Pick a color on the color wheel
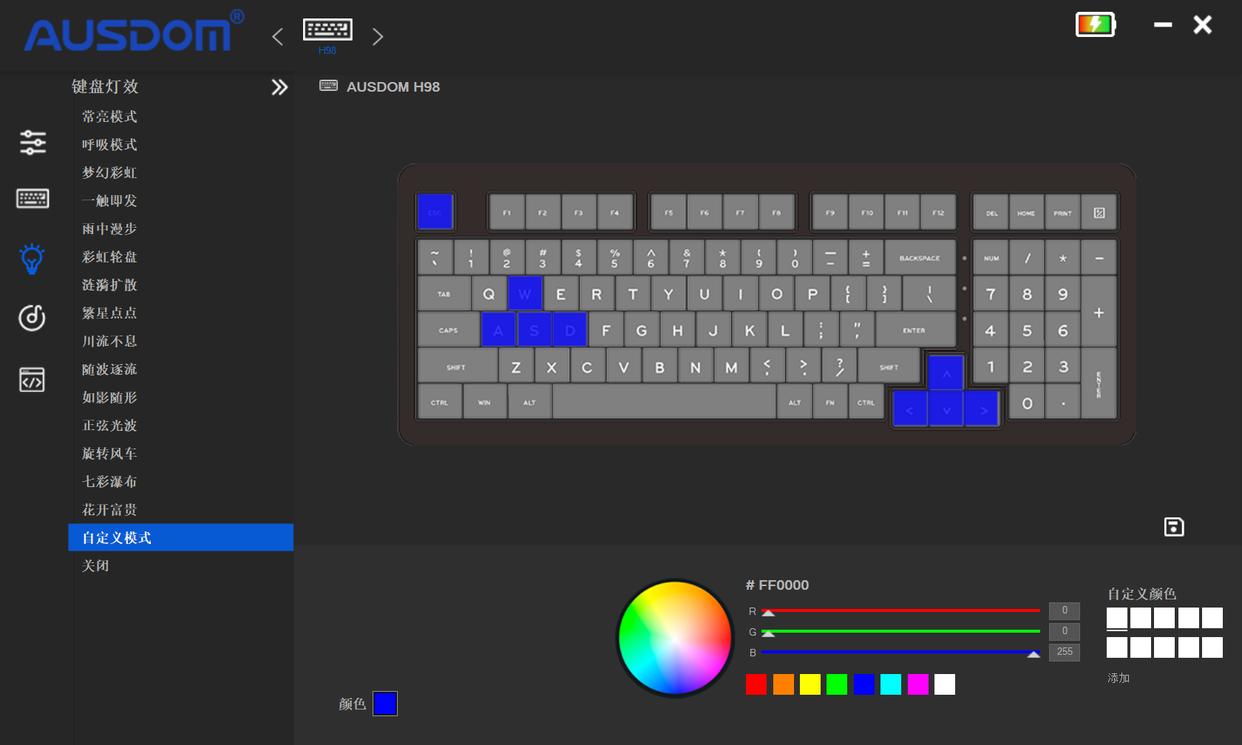This screenshot has height=745, width=1242. [x=675, y=638]
